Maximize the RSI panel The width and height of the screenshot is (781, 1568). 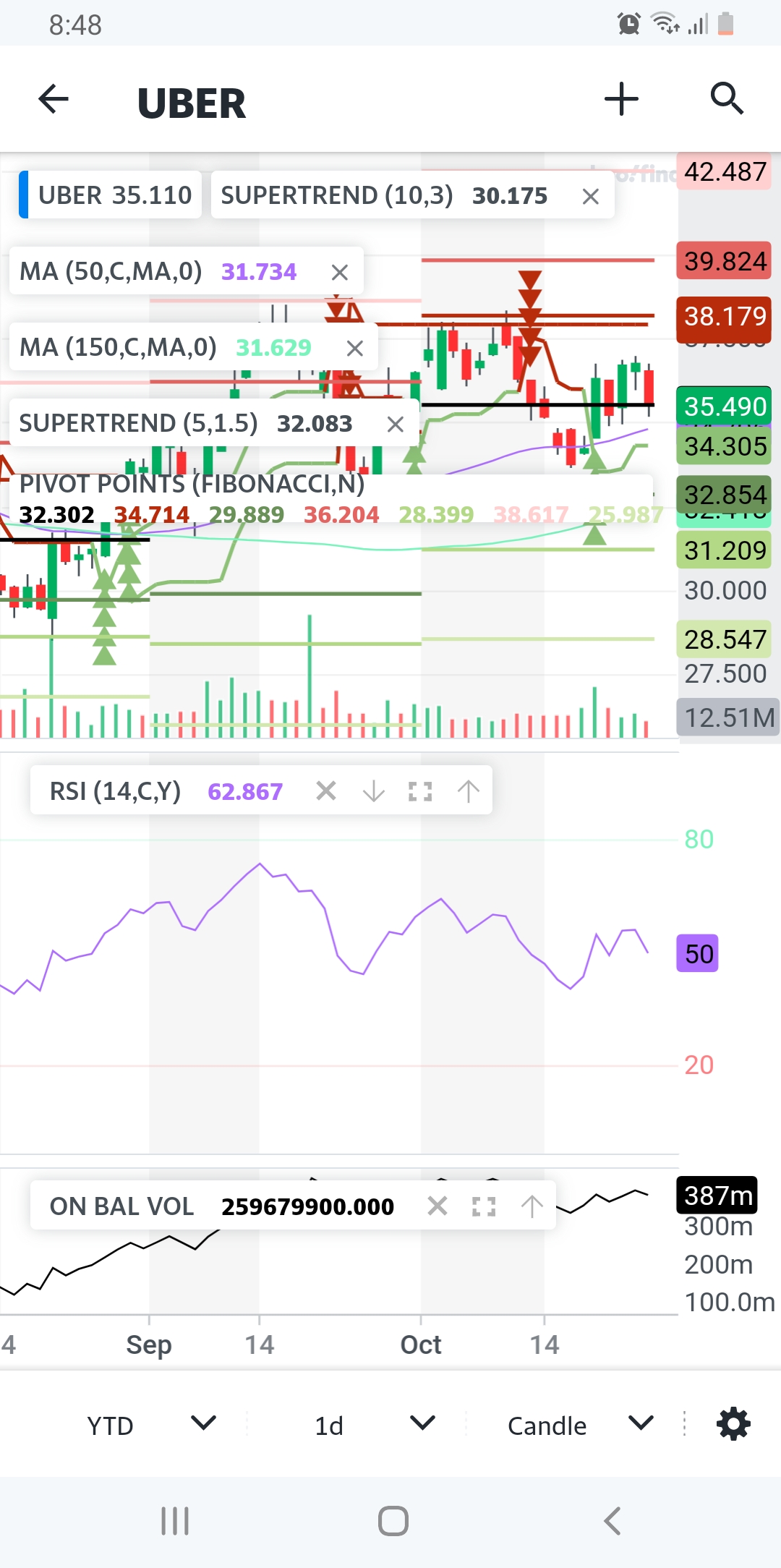420,791
